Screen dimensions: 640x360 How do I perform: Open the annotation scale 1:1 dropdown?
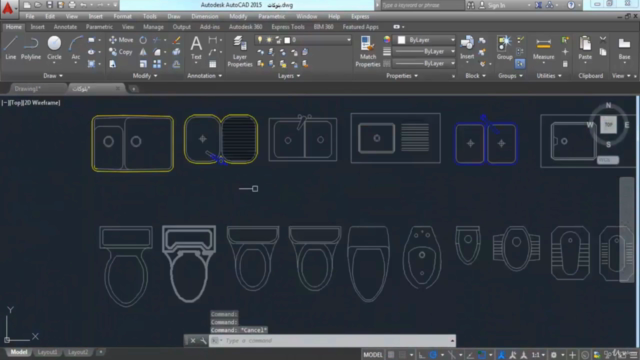tap(538, 355)
